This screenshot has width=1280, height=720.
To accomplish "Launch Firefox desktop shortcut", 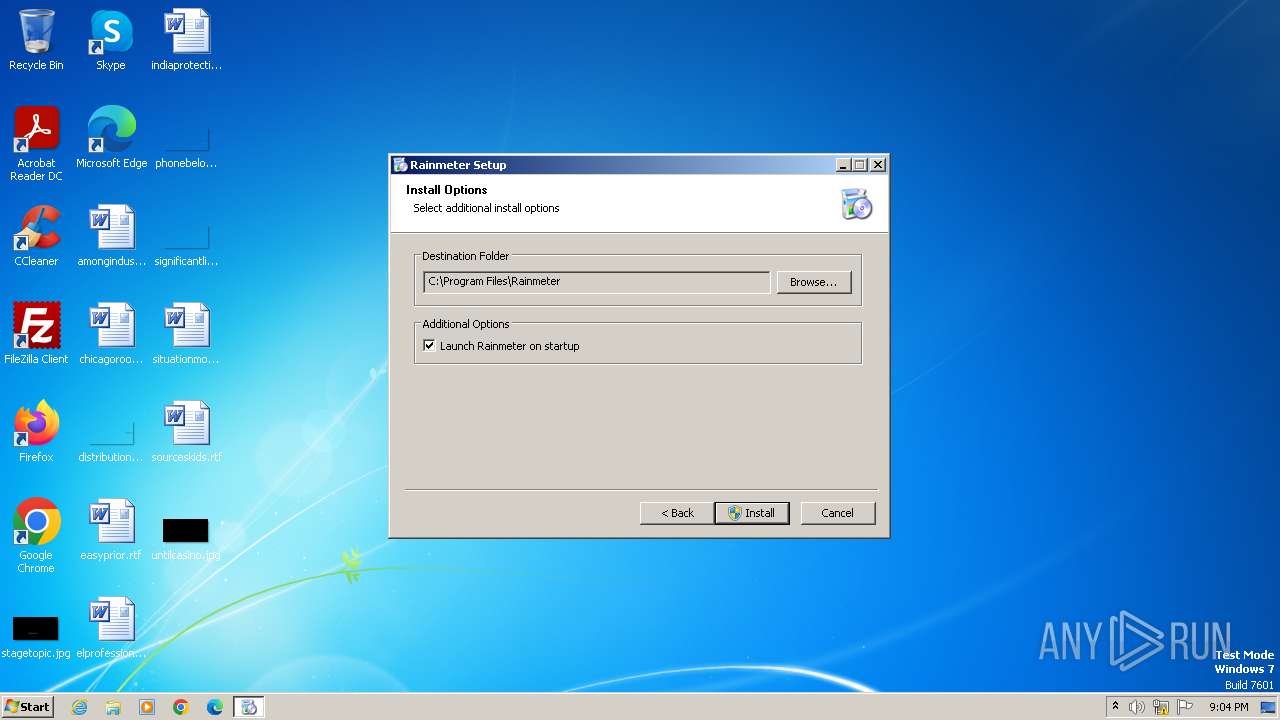I will pos(36,432).
